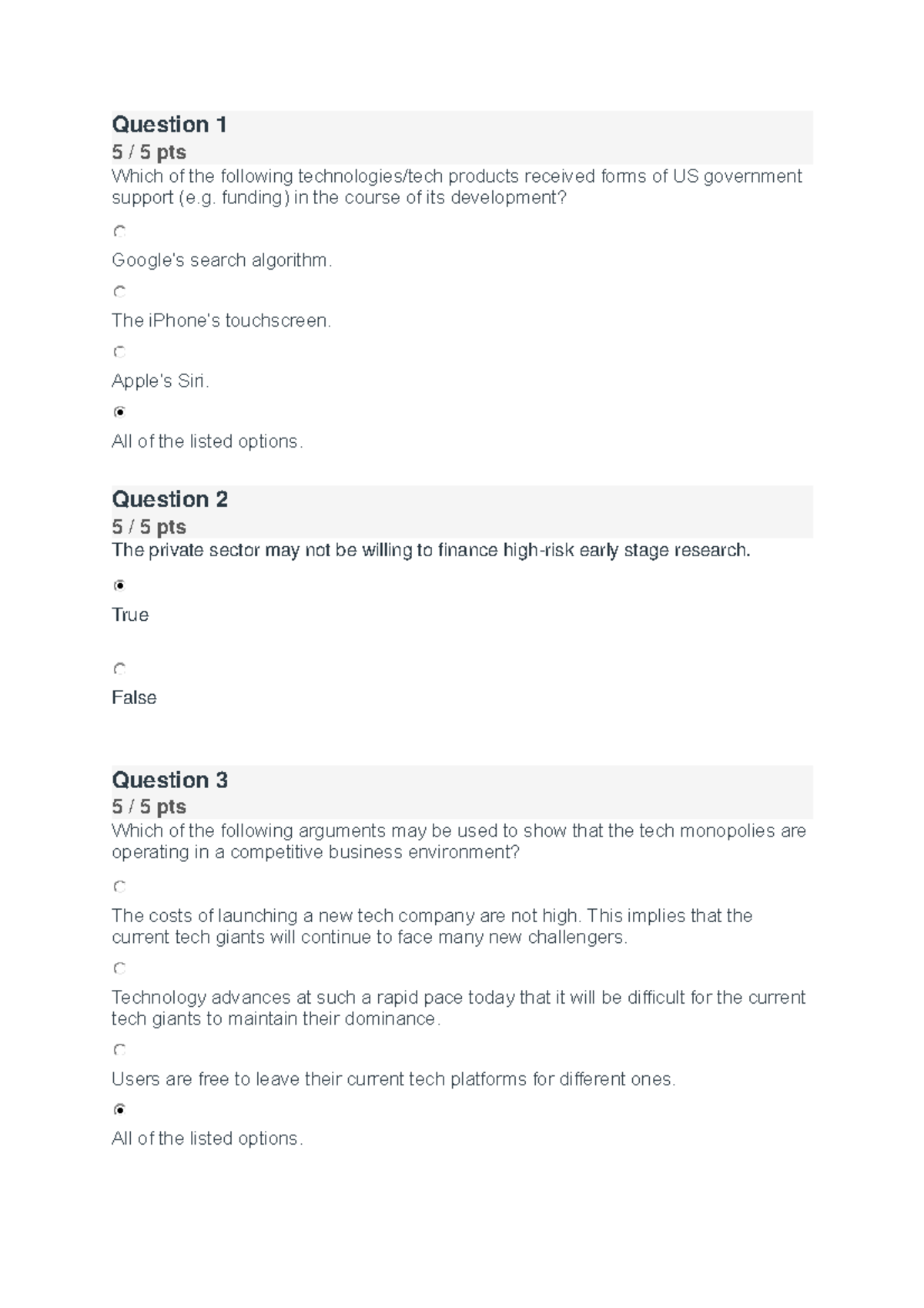Select radio for 'costs of launching' answer

(x=119, y=887)
